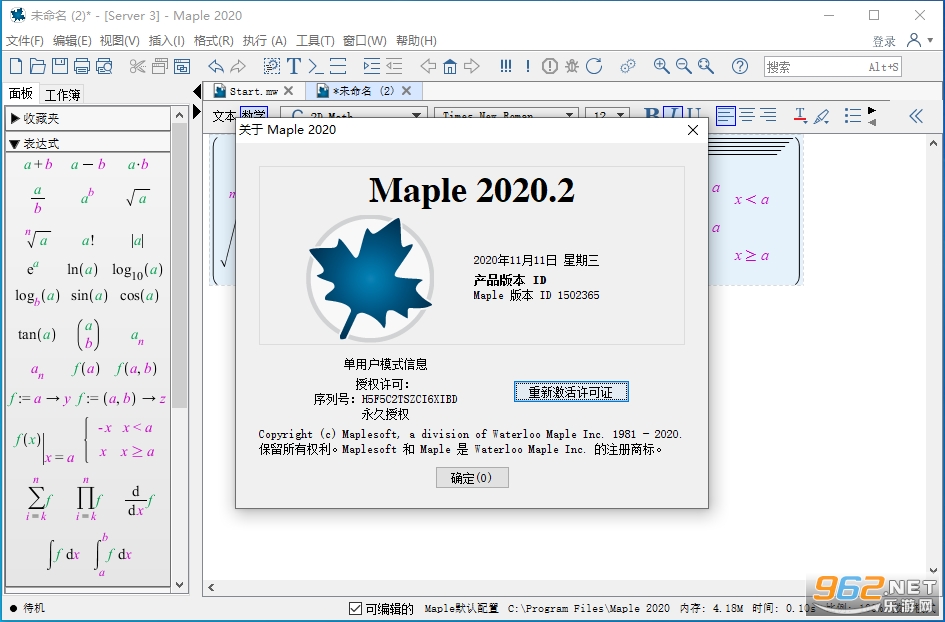Open the debugger with the bug icon
This screenshot has width=945, height=622.
point(572,66)
